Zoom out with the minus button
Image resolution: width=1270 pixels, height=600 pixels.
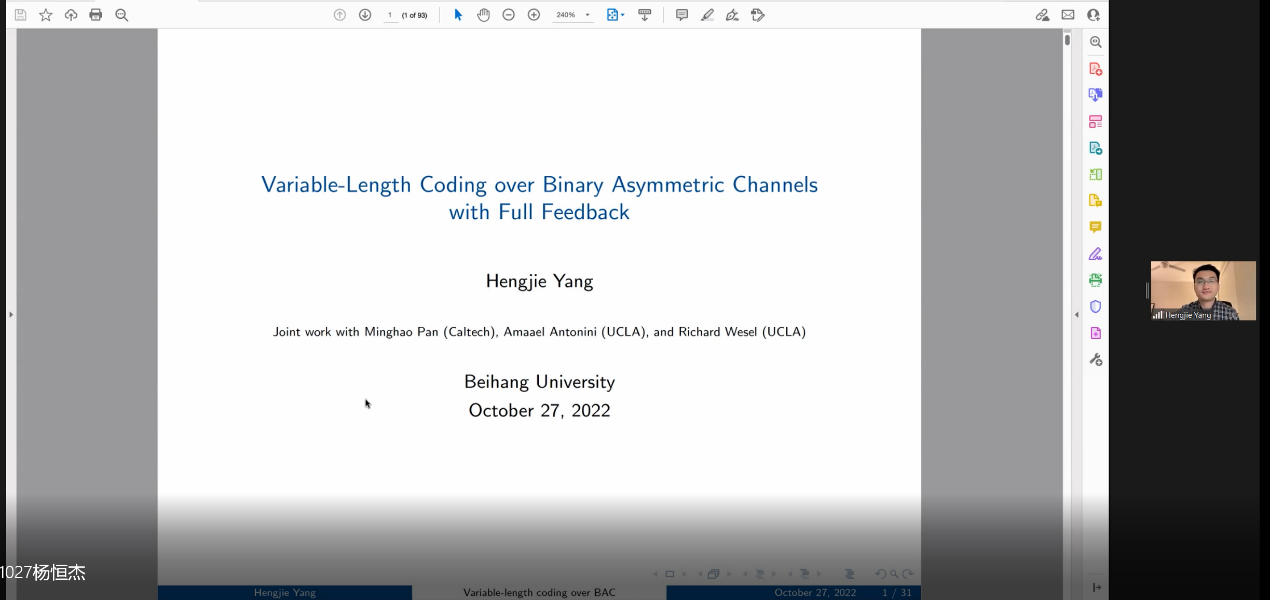(508, 15)
